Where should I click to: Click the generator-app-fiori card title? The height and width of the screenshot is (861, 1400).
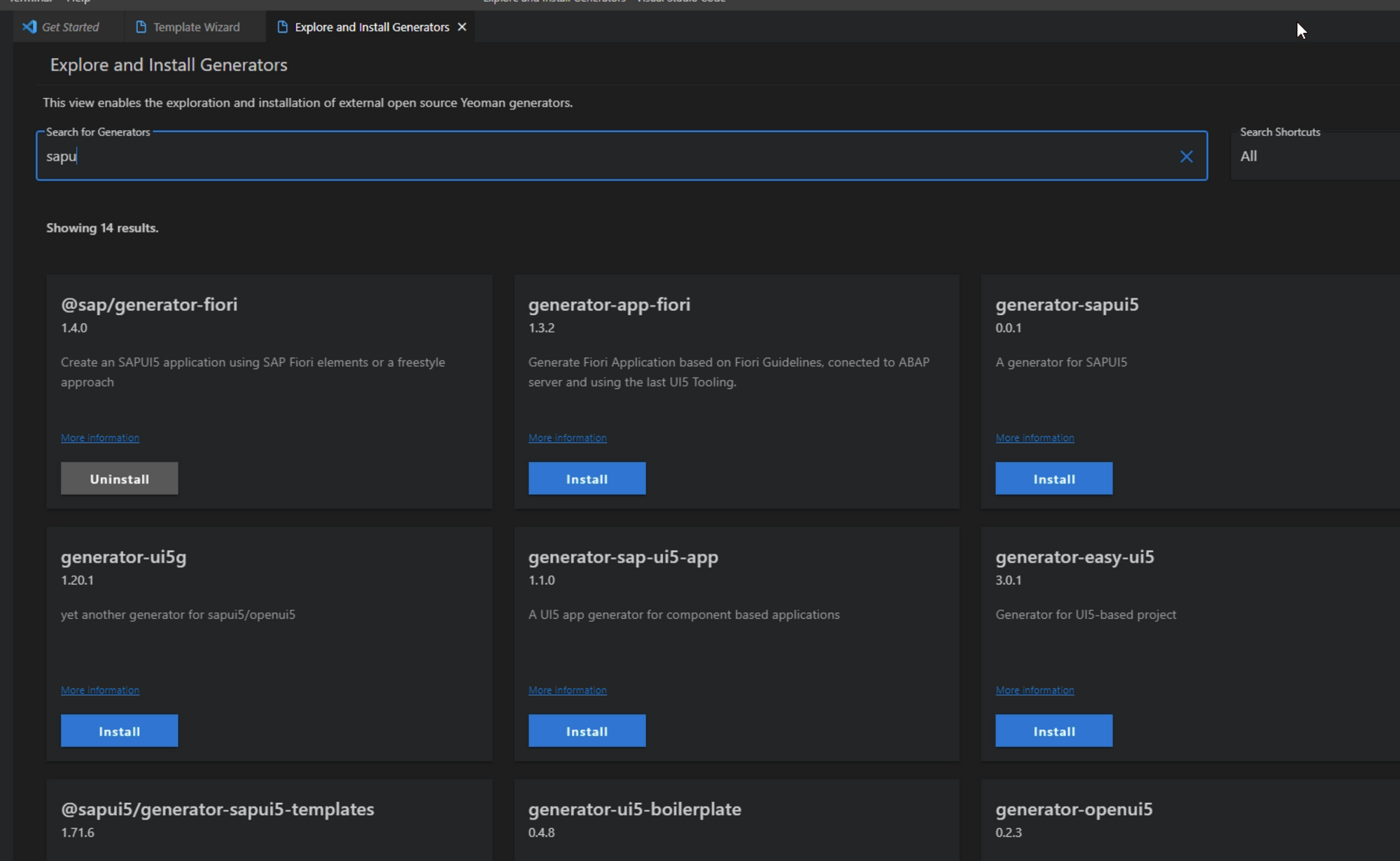pos(609,304)
